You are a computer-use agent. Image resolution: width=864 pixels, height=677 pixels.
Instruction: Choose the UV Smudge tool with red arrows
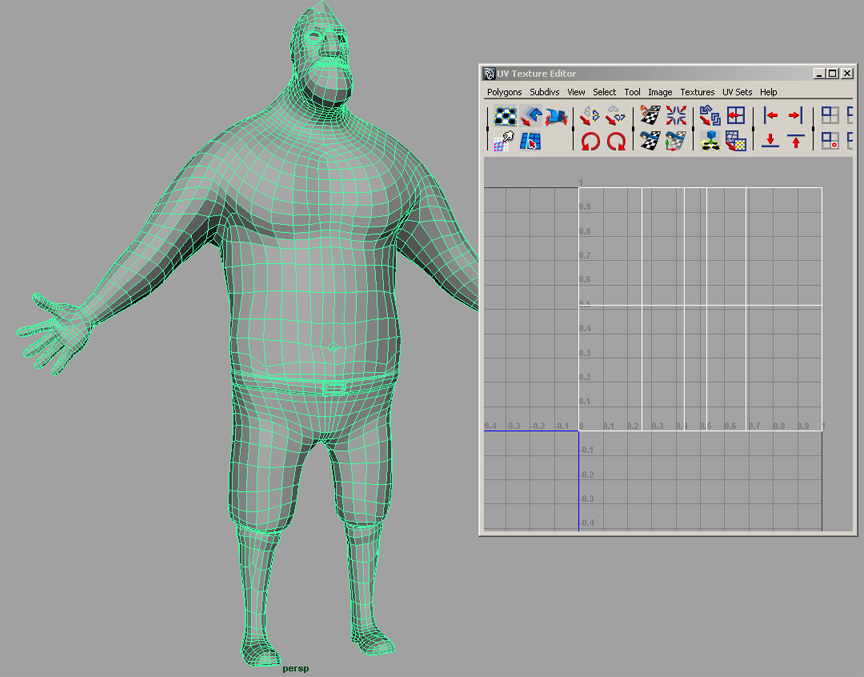[x=556, y=116]
